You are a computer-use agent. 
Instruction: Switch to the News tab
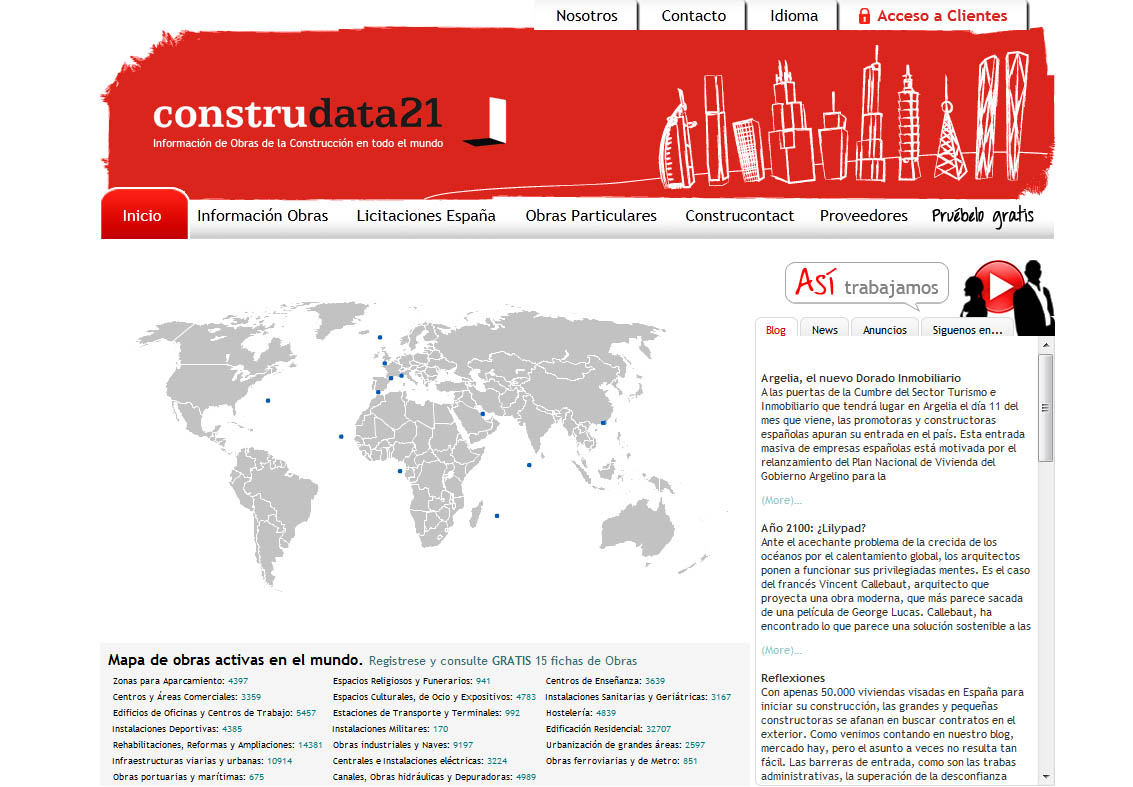pyautogui.click(x=824, y=330)
